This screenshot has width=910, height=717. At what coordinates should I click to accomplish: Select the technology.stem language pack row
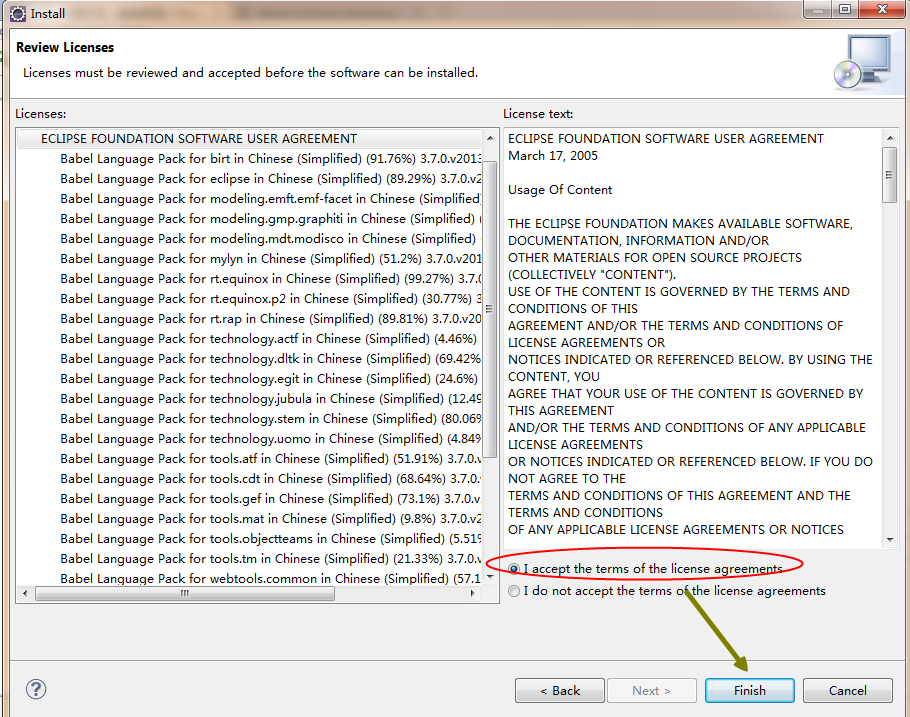click(270, 419)
